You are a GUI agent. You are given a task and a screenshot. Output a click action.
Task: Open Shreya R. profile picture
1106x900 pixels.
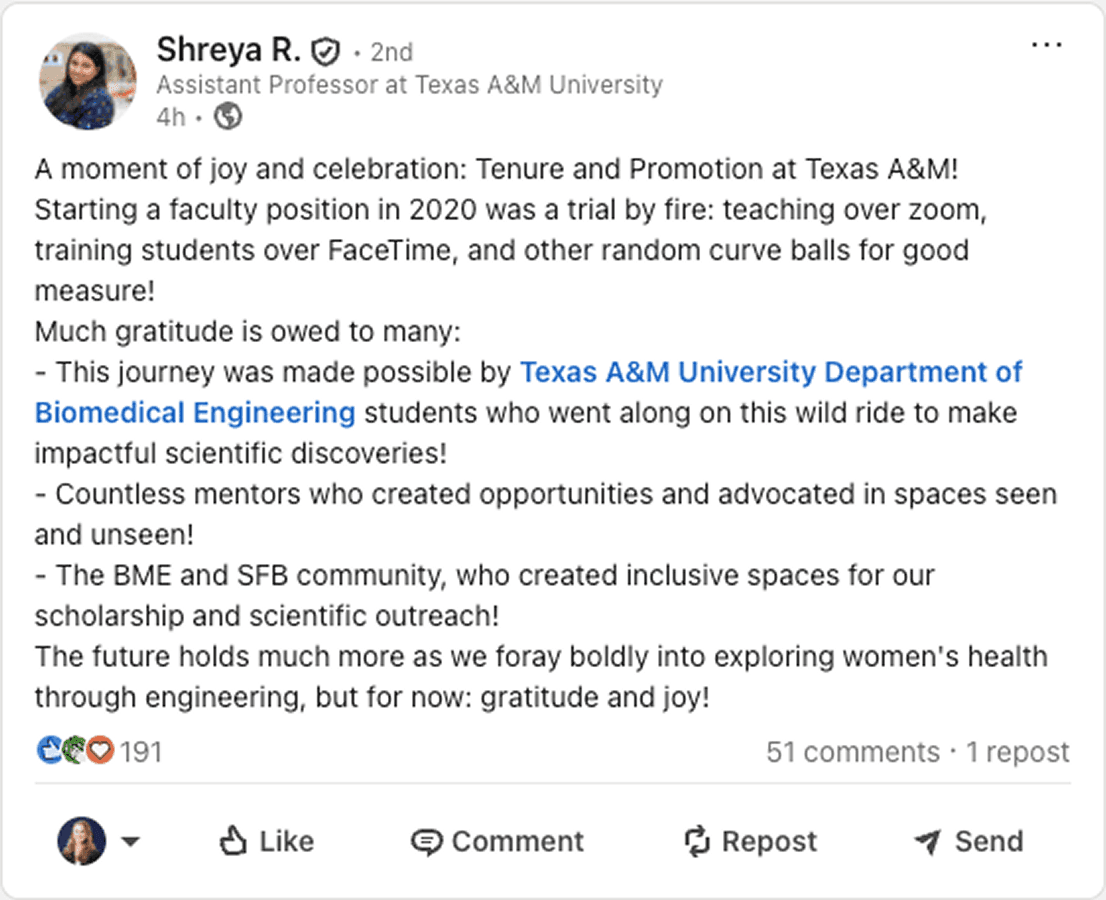[87, 82]
